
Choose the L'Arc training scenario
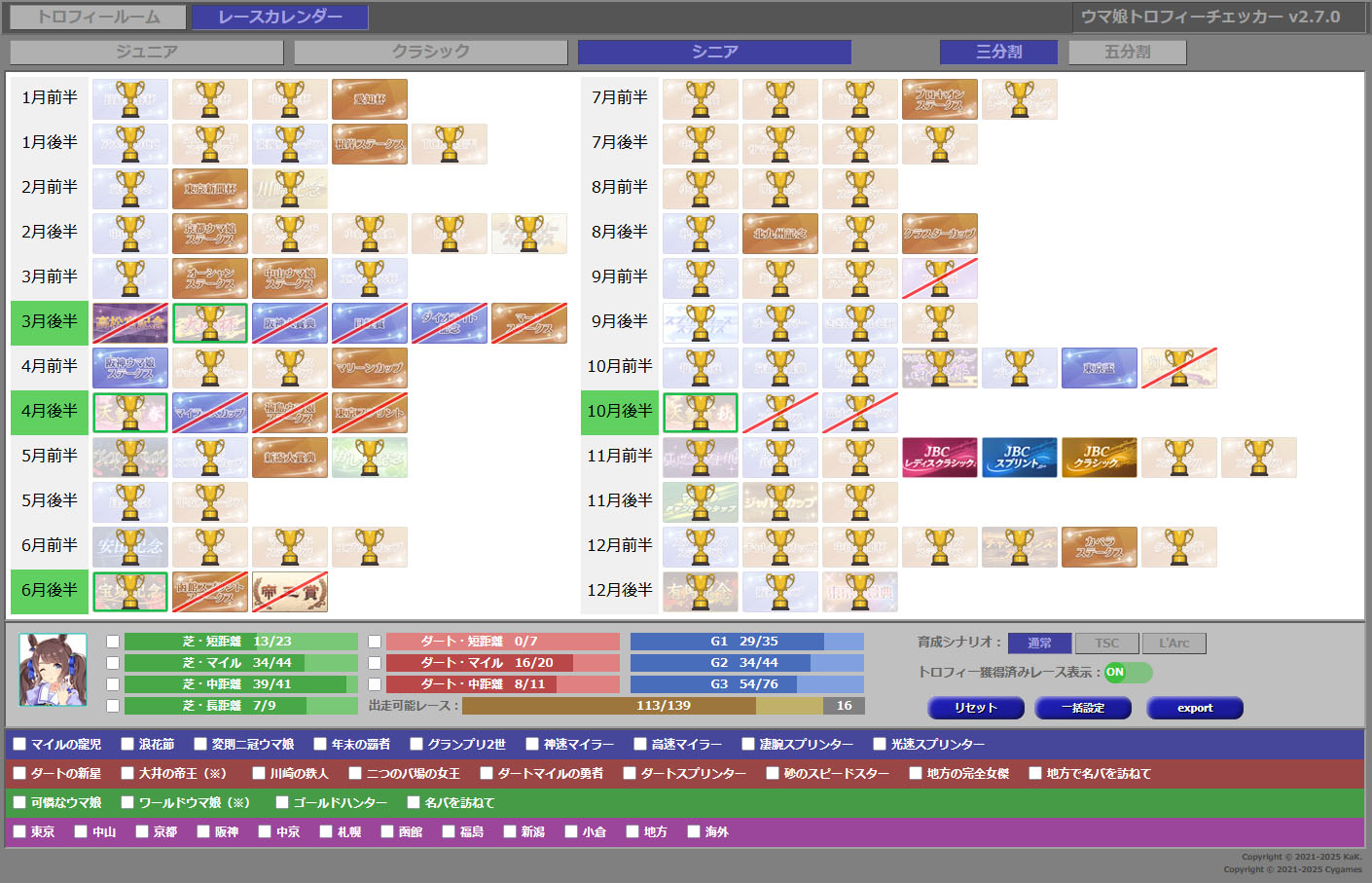pos(1173,644)
